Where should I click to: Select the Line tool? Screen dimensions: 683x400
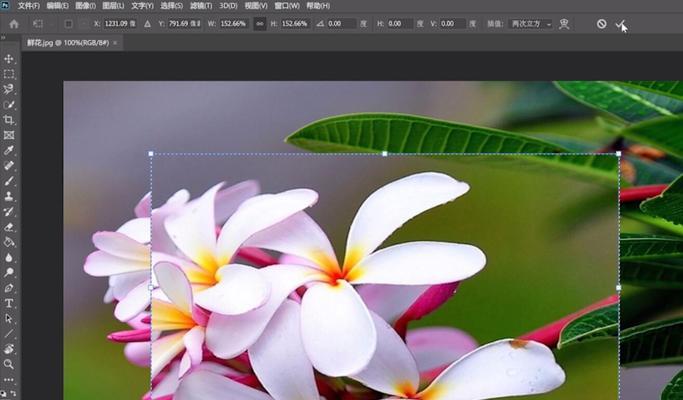pos(9,334)
